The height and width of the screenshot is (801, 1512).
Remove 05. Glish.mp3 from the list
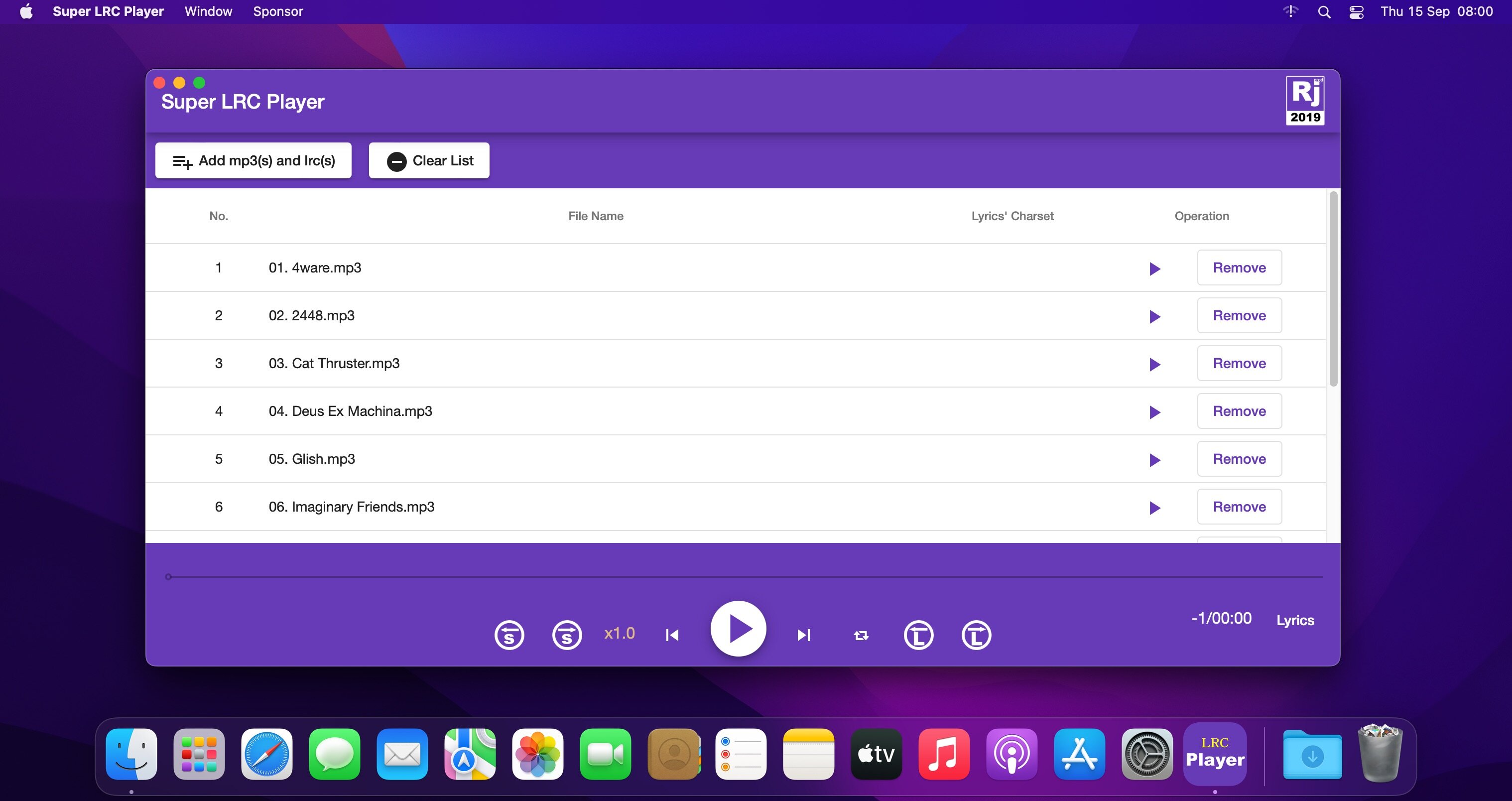click(x=1239, y=459)
